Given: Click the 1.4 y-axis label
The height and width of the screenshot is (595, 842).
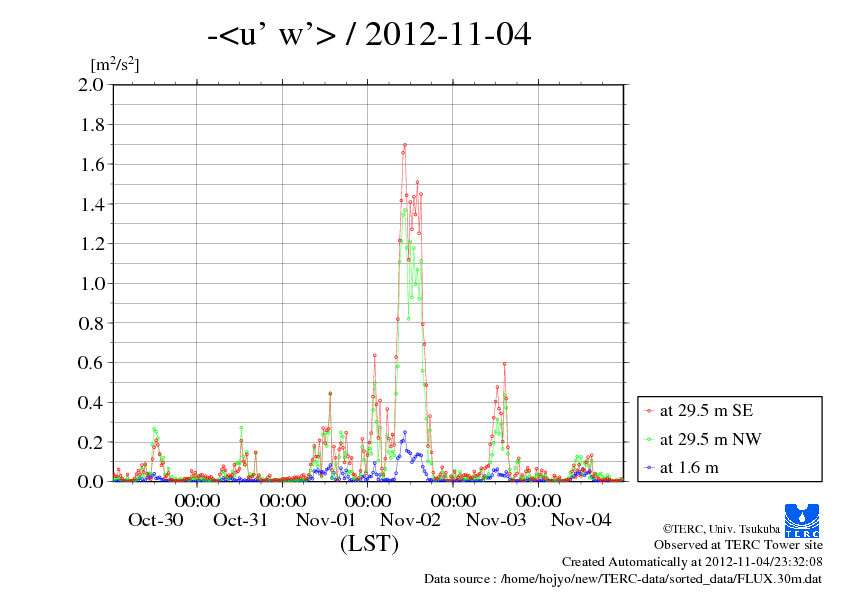Looking at the screenshot, I should [92, 204].
